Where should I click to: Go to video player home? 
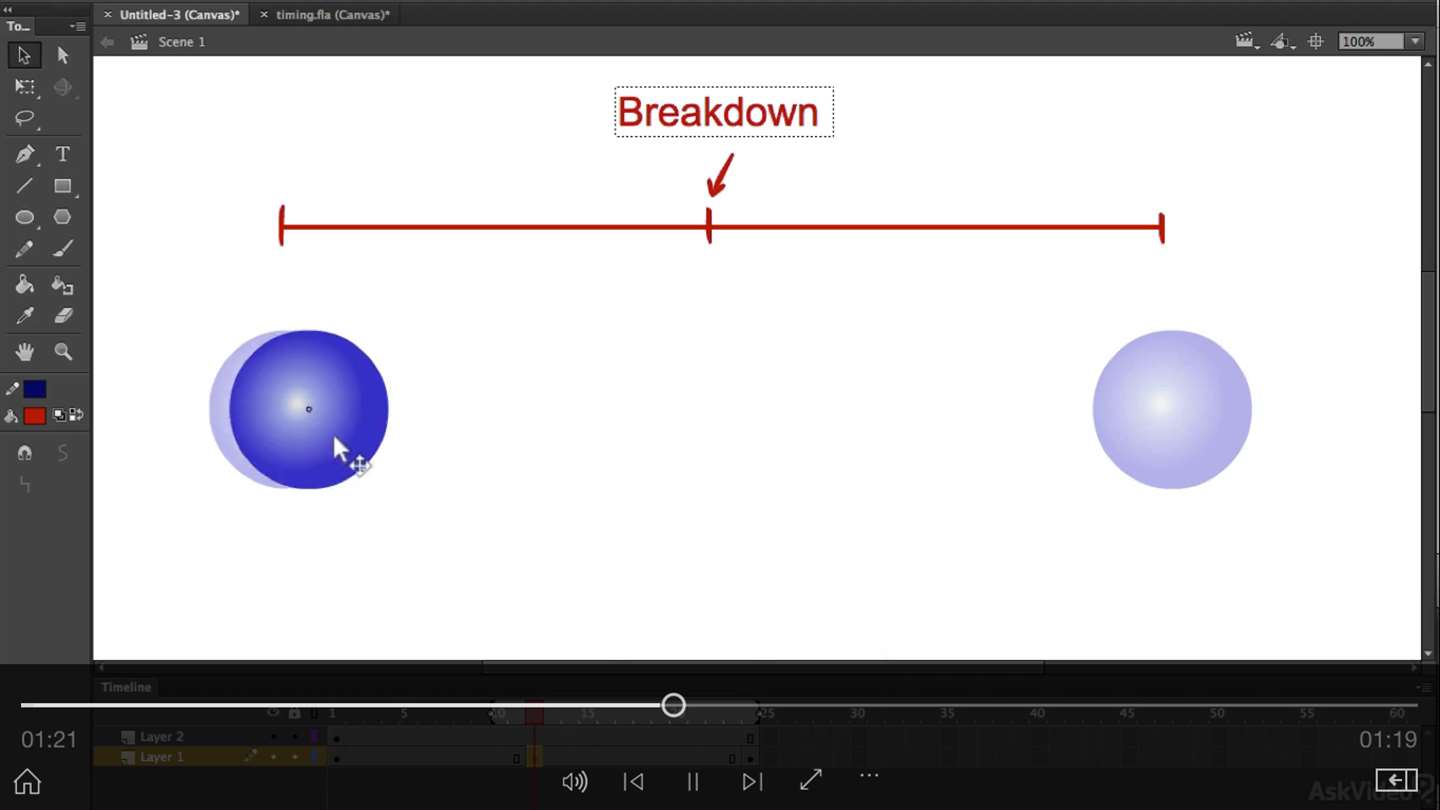click(27, 781)
